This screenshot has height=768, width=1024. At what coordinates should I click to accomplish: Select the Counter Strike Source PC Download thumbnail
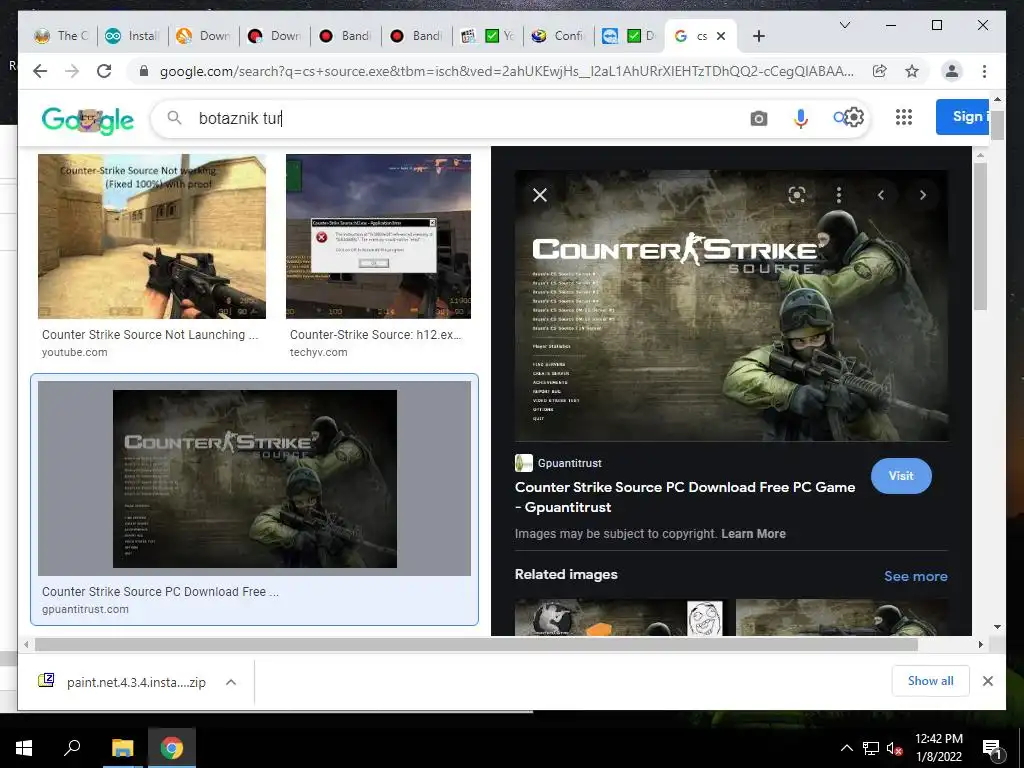click(x=254, y=479)
